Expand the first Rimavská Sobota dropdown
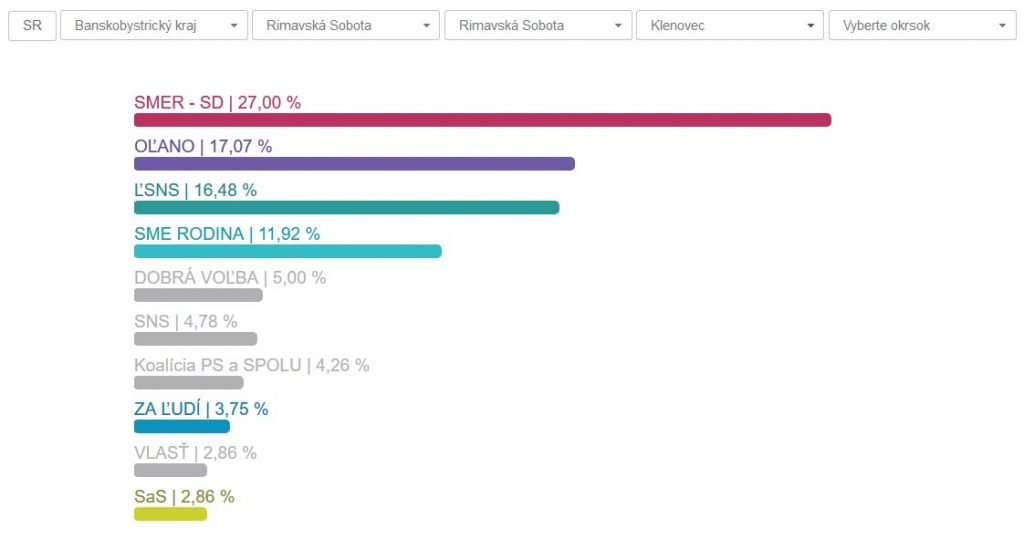Image resolution: width=1024 pixels, height=550 pixels. click(x=346, y=26)
